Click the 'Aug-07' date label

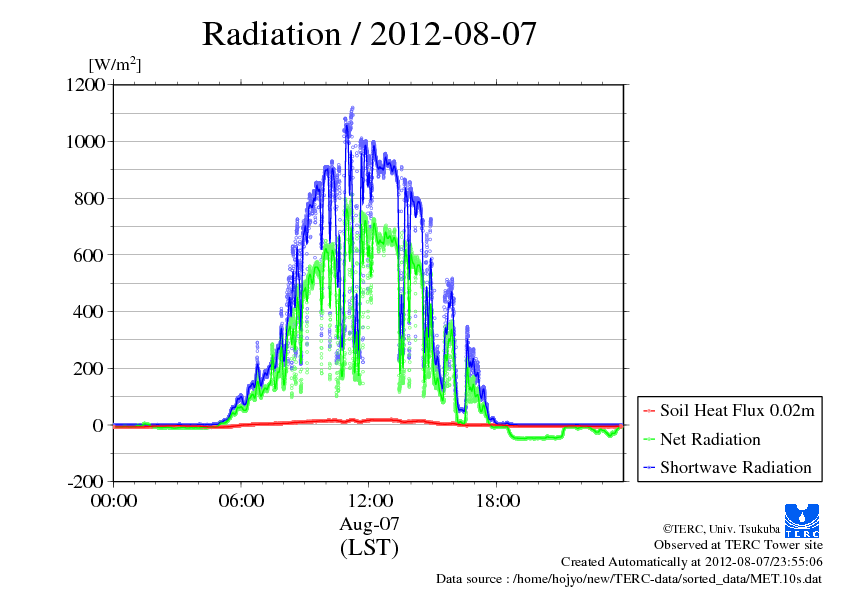pyautogui.click(x=369, y=524)
